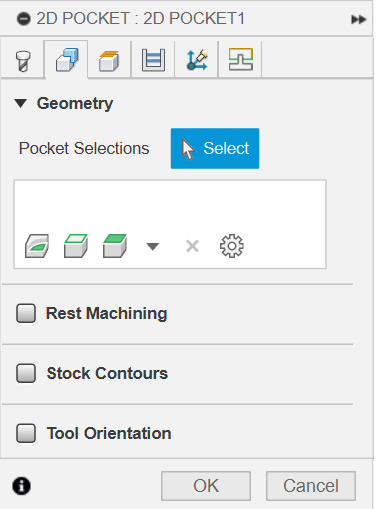The width and height of the screenshot is (376, 509).
Task: Expand the dialog with double-arrow icon
Action: (x=359, y=19)
